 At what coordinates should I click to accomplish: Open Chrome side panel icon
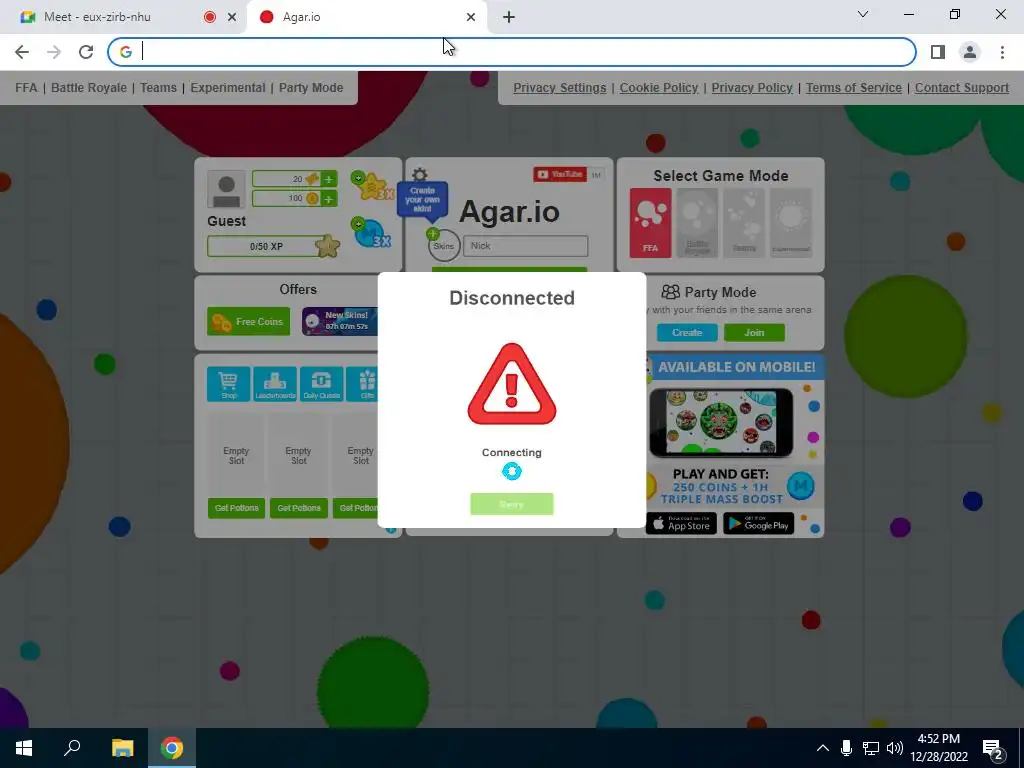[938, 52]
